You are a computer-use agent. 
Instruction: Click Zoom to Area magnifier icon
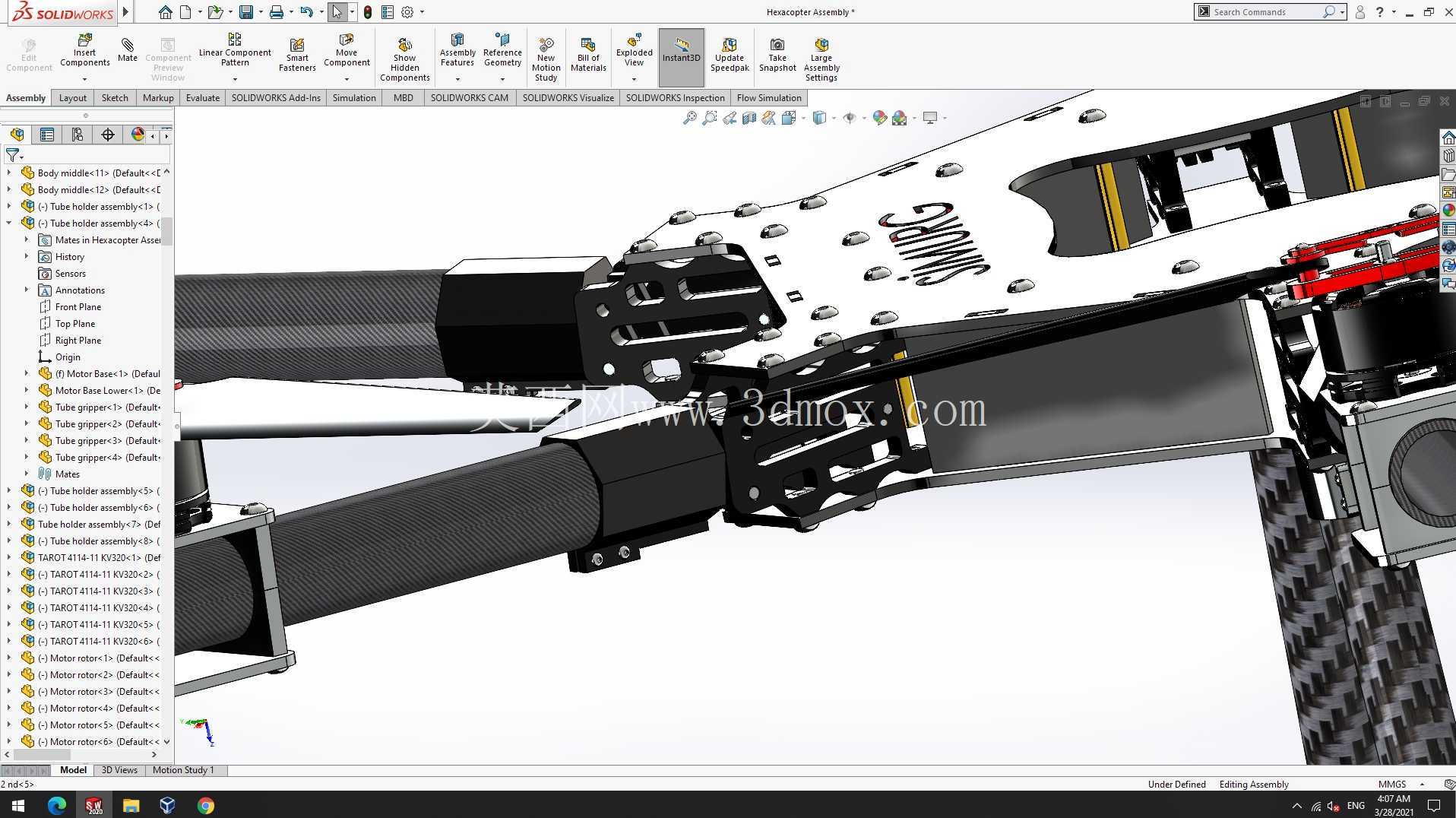coord(709,118)
